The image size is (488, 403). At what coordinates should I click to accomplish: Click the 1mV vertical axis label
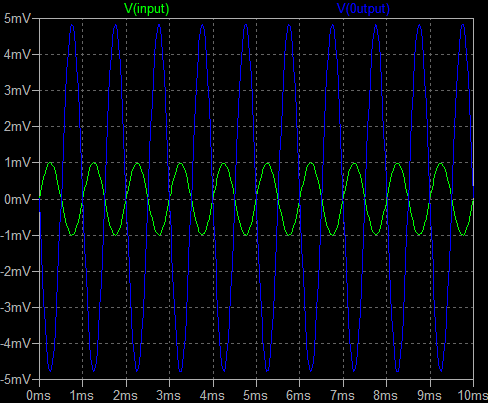[x=17, y=163]
